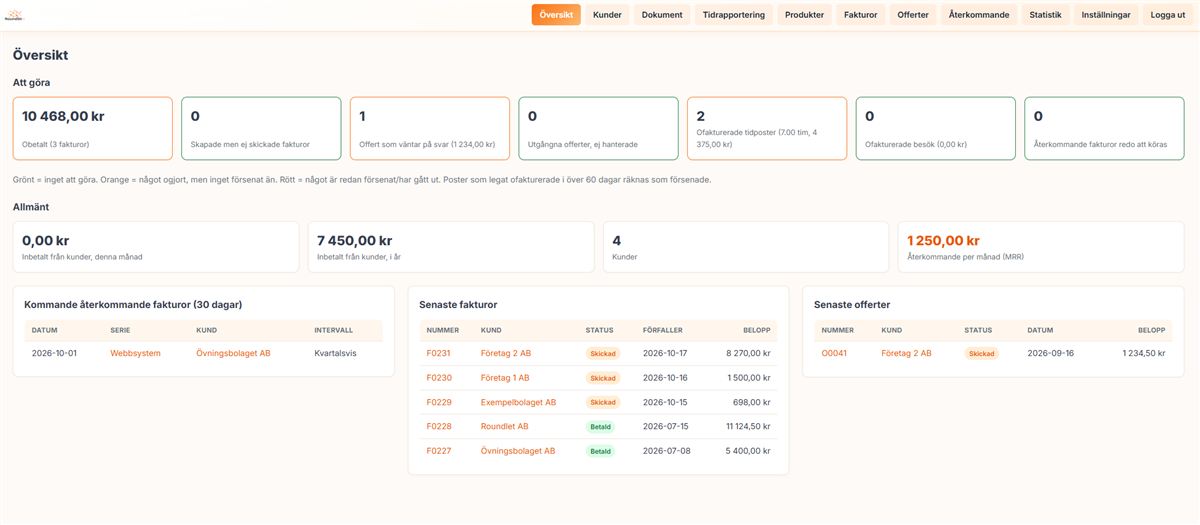Click the 4 Kunder card
Image resolution: width=1200 pixels, height=525 pixels.
pos(746,247)
